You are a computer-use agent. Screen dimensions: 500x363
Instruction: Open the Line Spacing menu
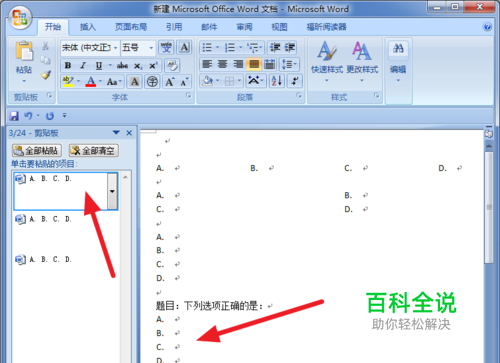289,64
